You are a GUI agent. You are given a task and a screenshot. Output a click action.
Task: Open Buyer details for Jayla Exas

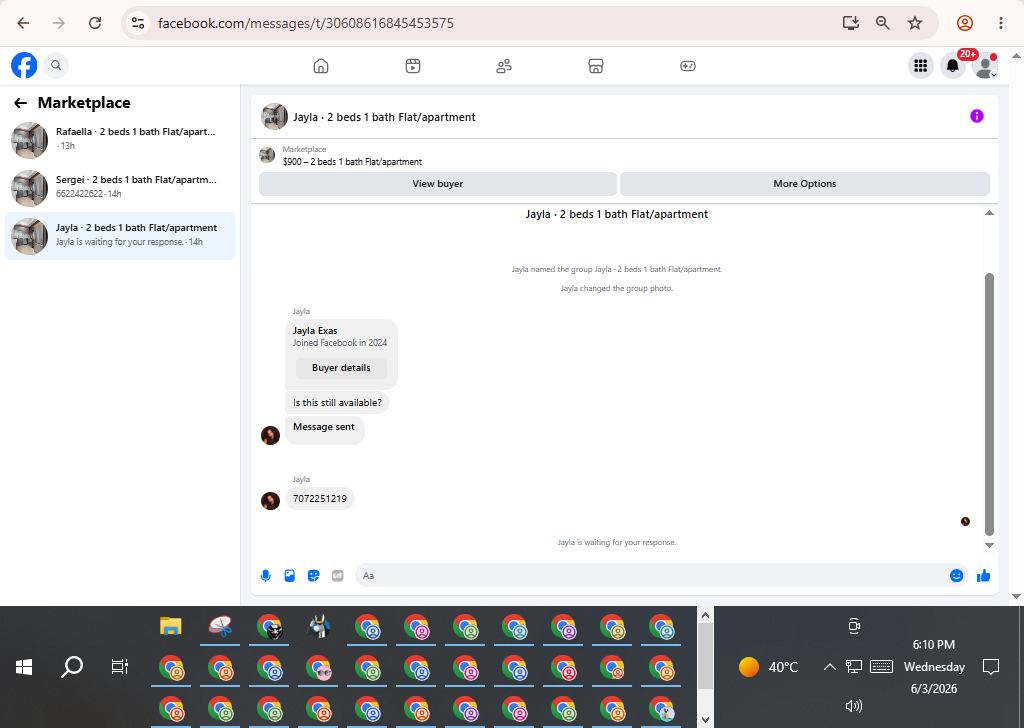(341, 368)
